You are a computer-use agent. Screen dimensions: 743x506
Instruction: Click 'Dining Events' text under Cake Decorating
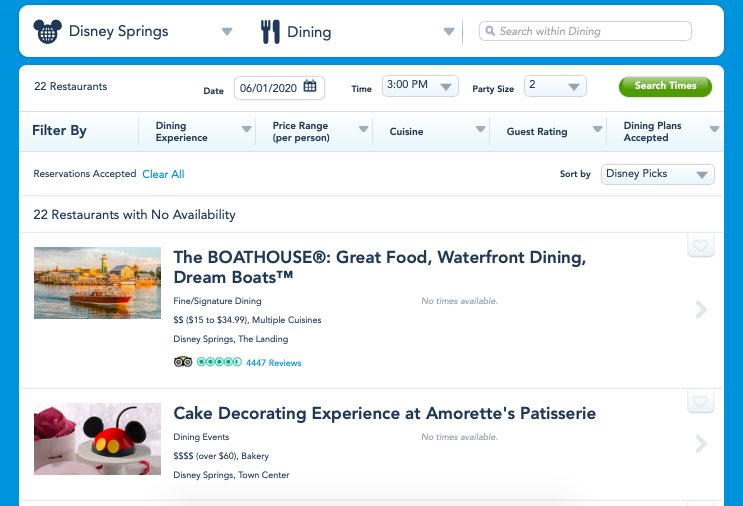[201, 437]
